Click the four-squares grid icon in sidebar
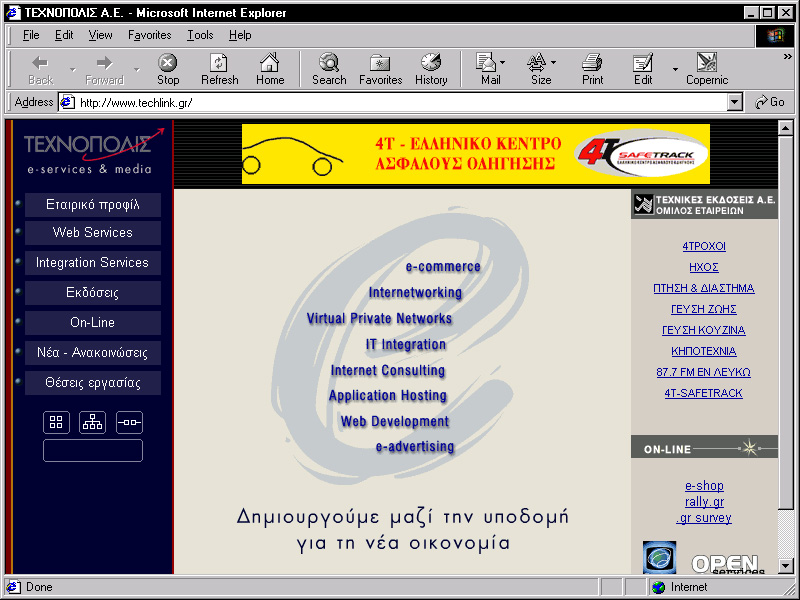The width and height of the screenshot is (800, 600). point(56,422)
